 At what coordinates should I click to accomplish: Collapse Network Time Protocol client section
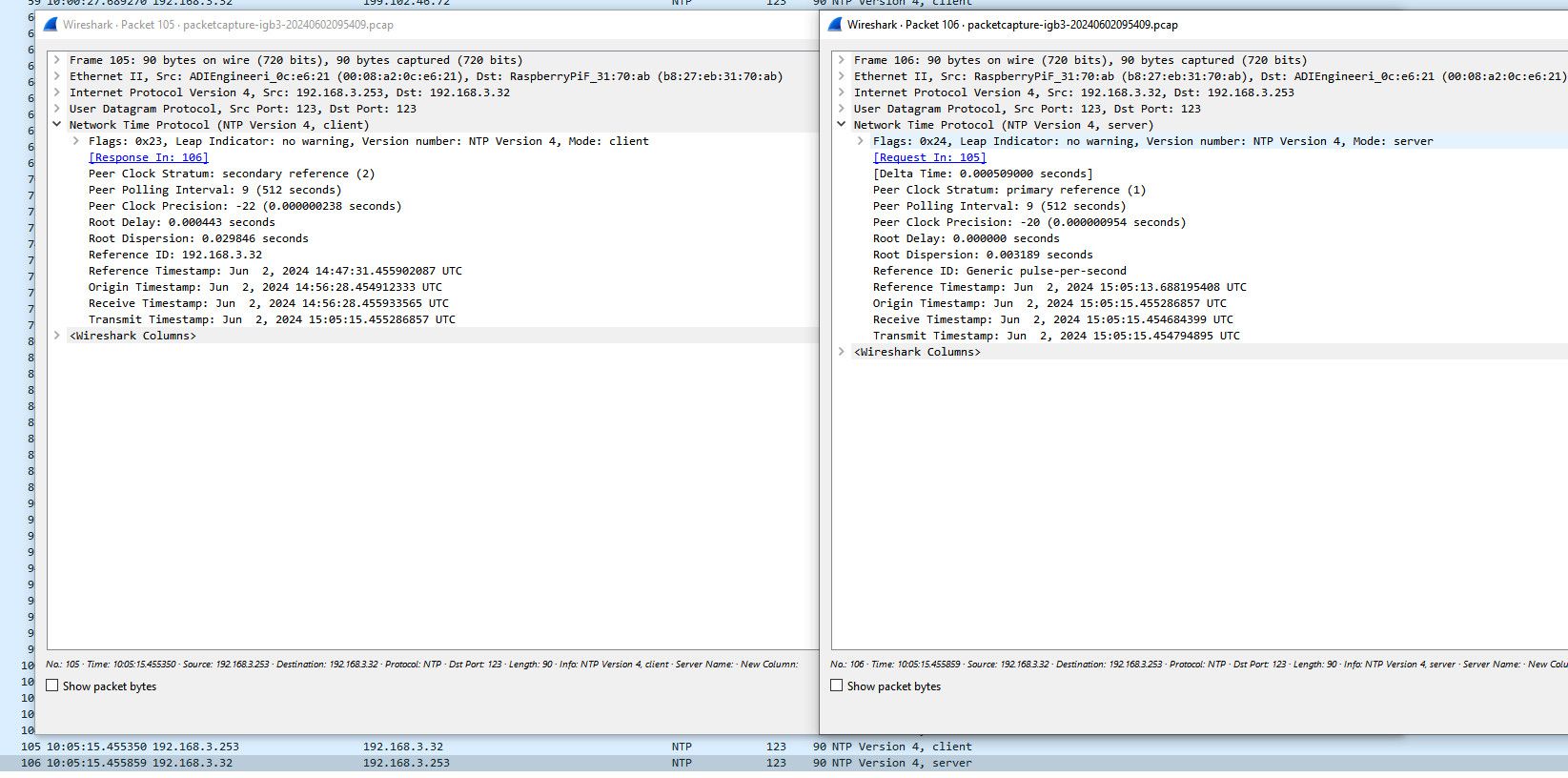[57, 125]
